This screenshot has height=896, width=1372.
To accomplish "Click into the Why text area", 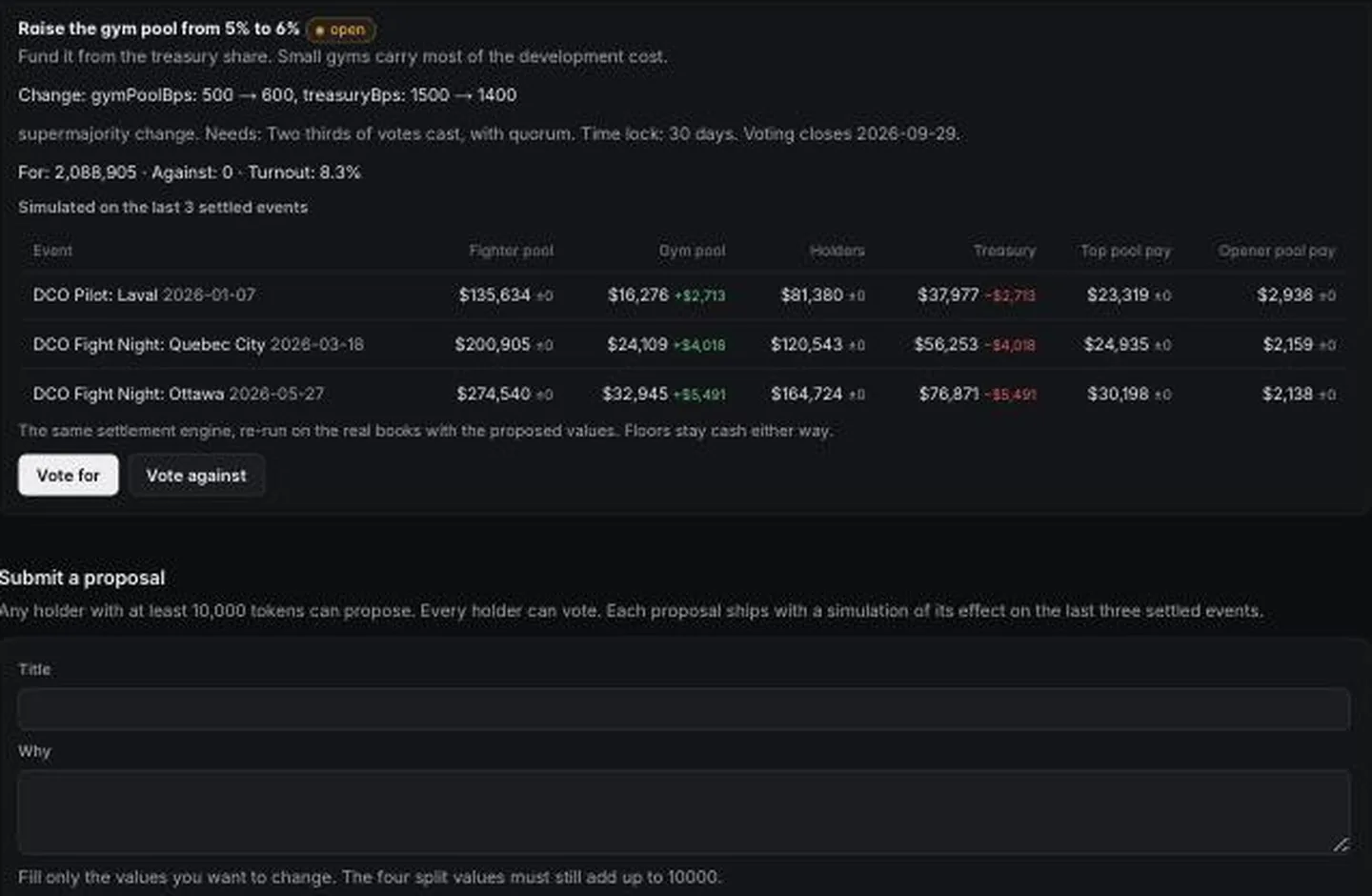I will tap(683, 811).
